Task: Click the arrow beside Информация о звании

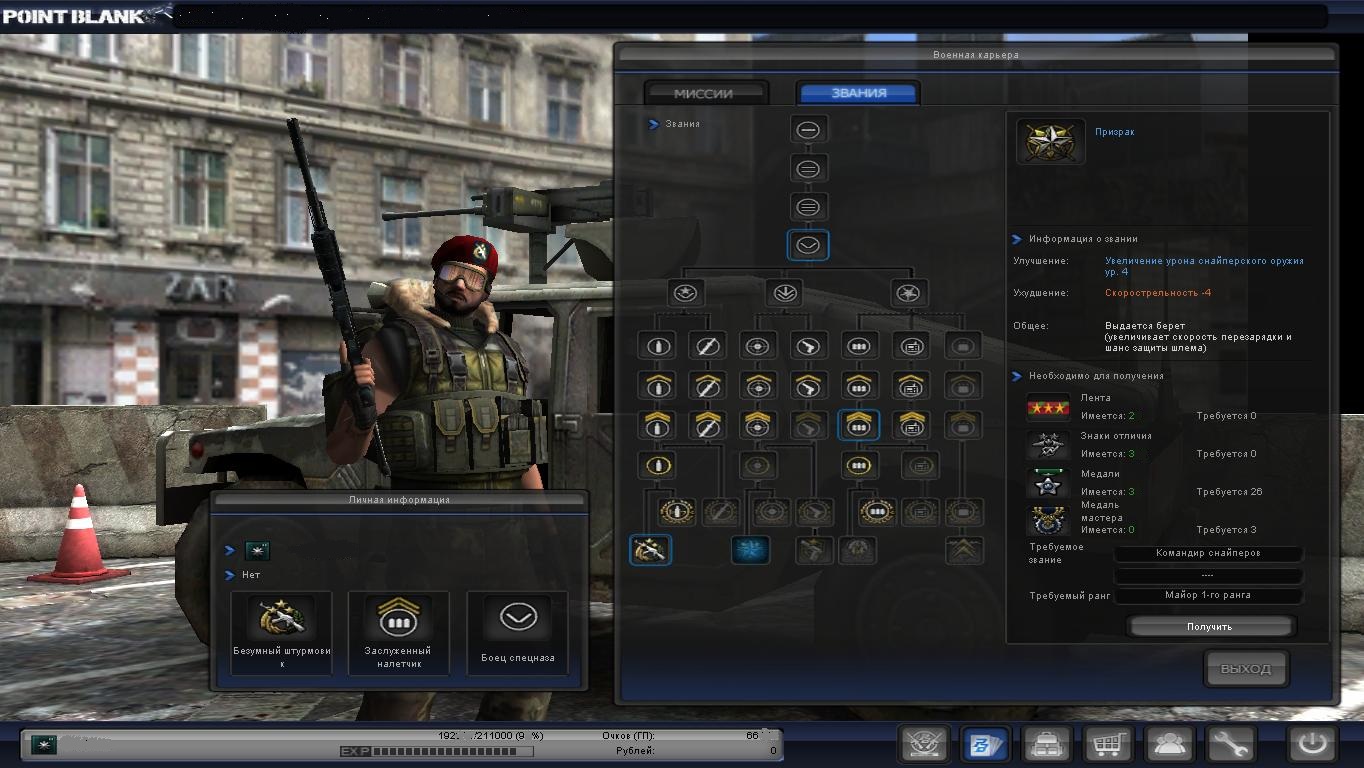Action: pyautogui.click(x=1017, y=240)
